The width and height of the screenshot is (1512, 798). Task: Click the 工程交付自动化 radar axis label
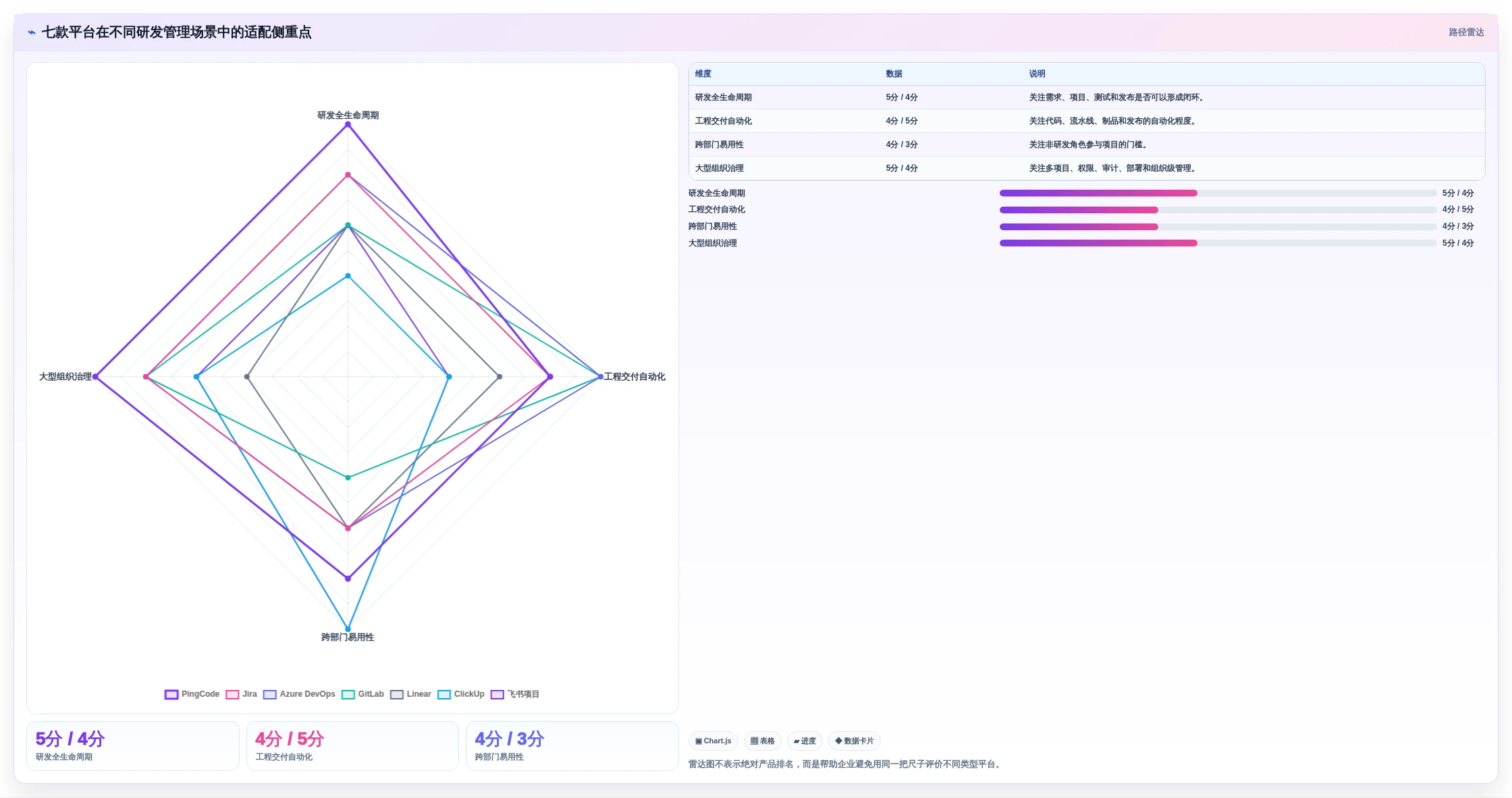click(634, 377)
